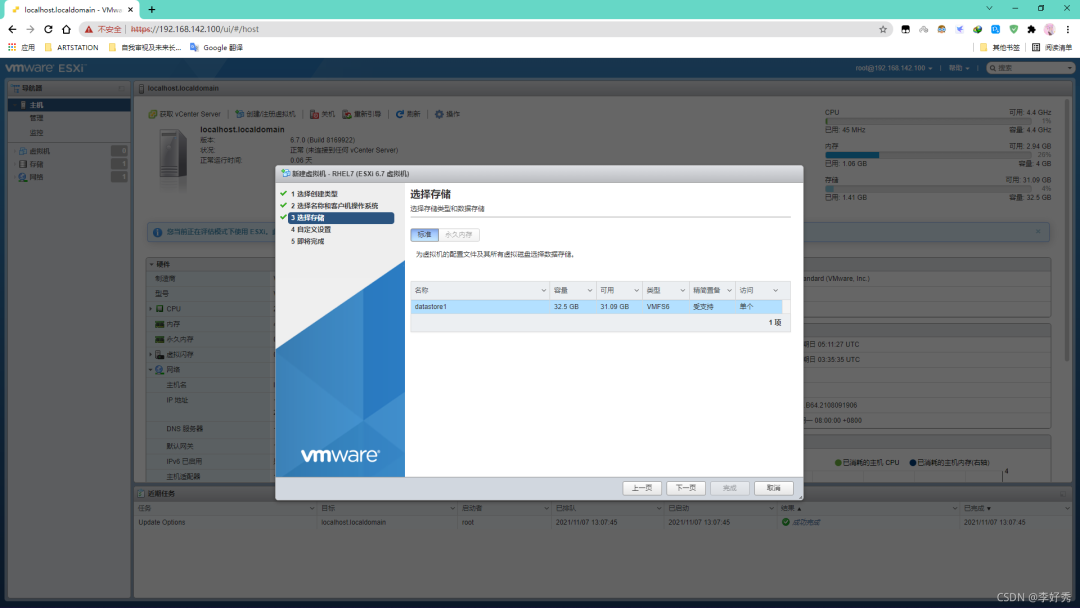Click the Update Options task row
This screenshot has width=1080, height=608.
[x=603, y=522]
